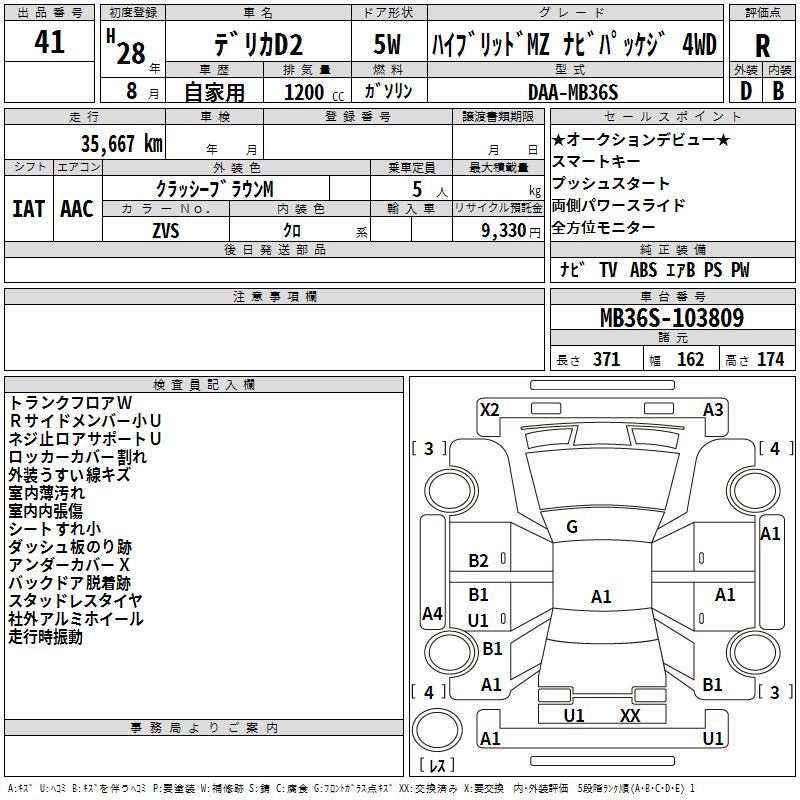This screenshot has width=800, height=800.
Task: Click the スマートキー sales point
Action: point(596,162)
